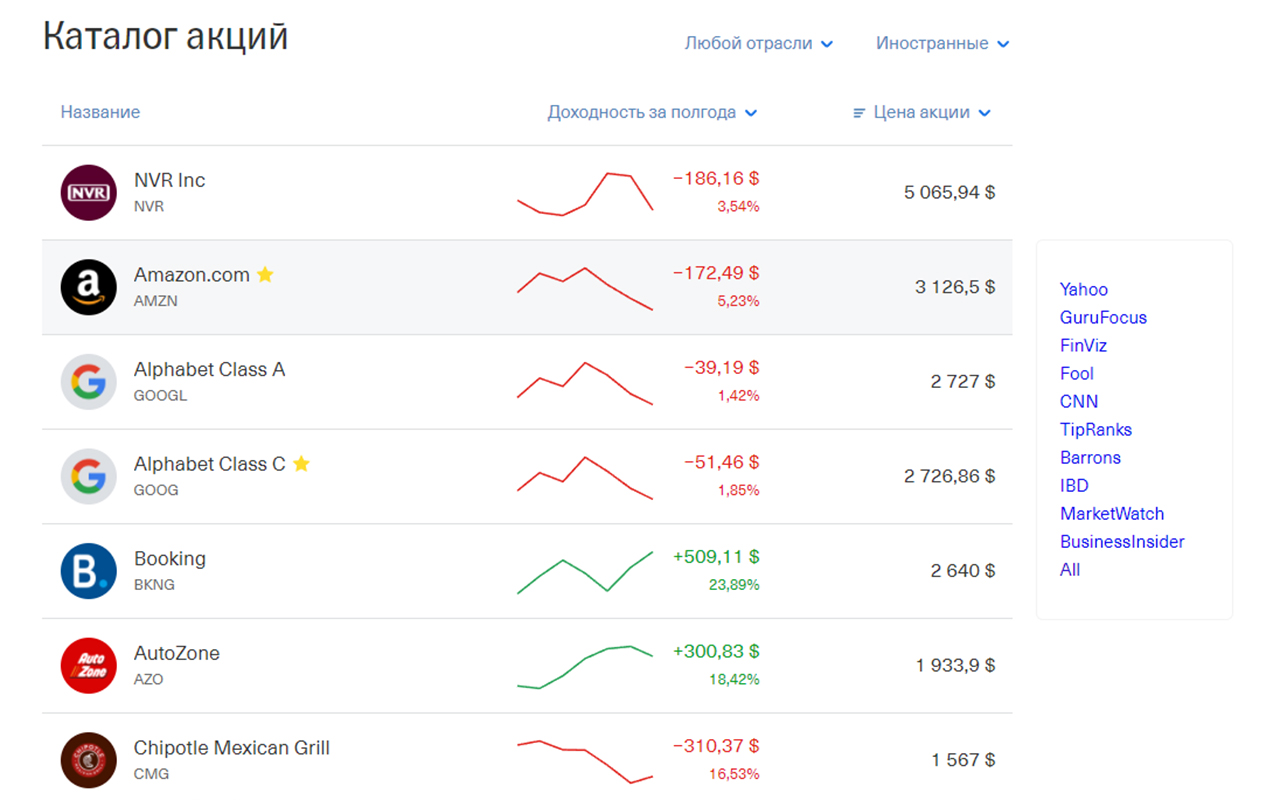This screenshot has width=1280, height=800.
Task: Toggle the favorite star next to Amazon.com
Action: click(265, 274)
